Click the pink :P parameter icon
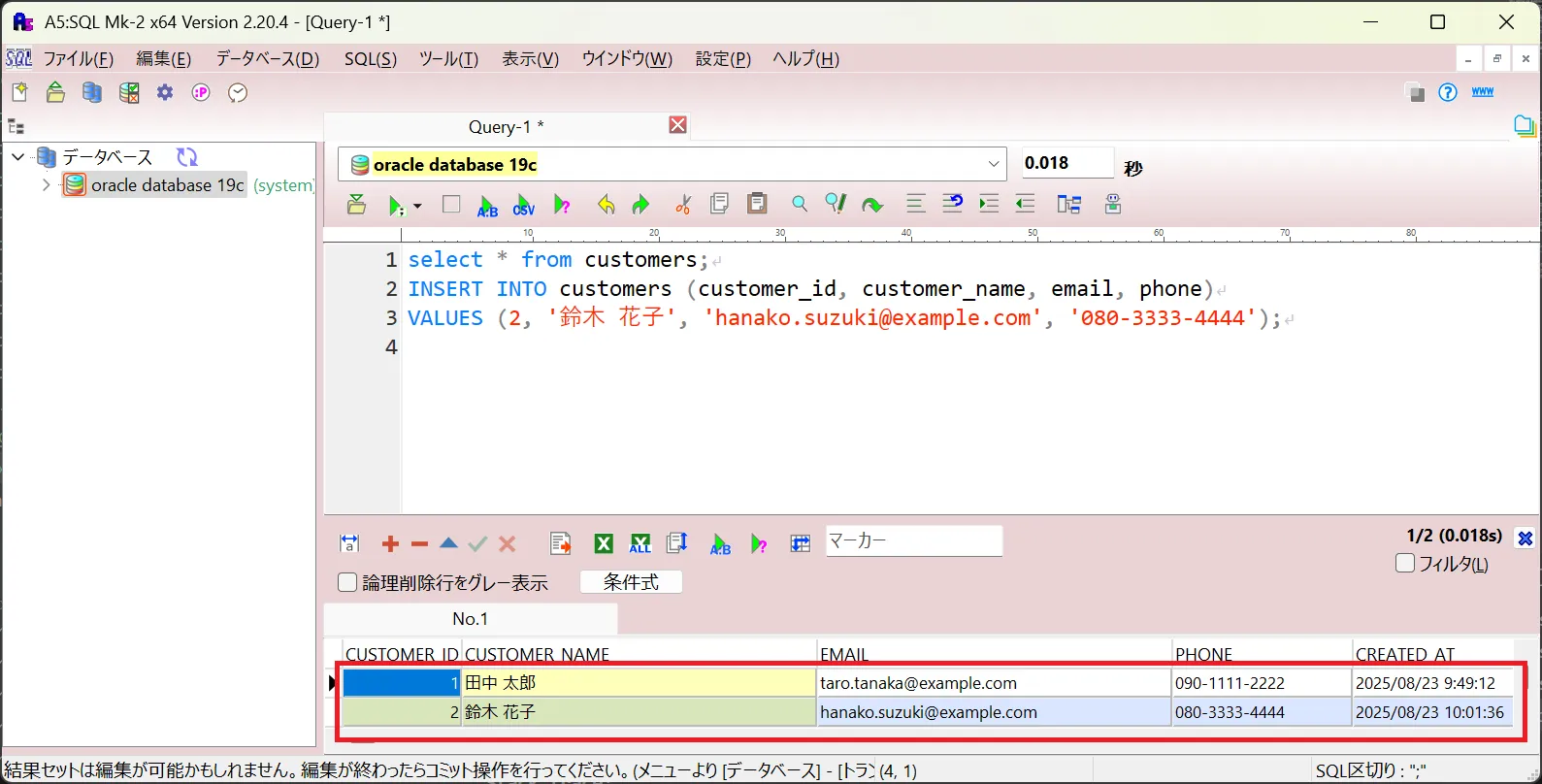The height and width of the screenshot is (784, 1542). tap(201, 93)
